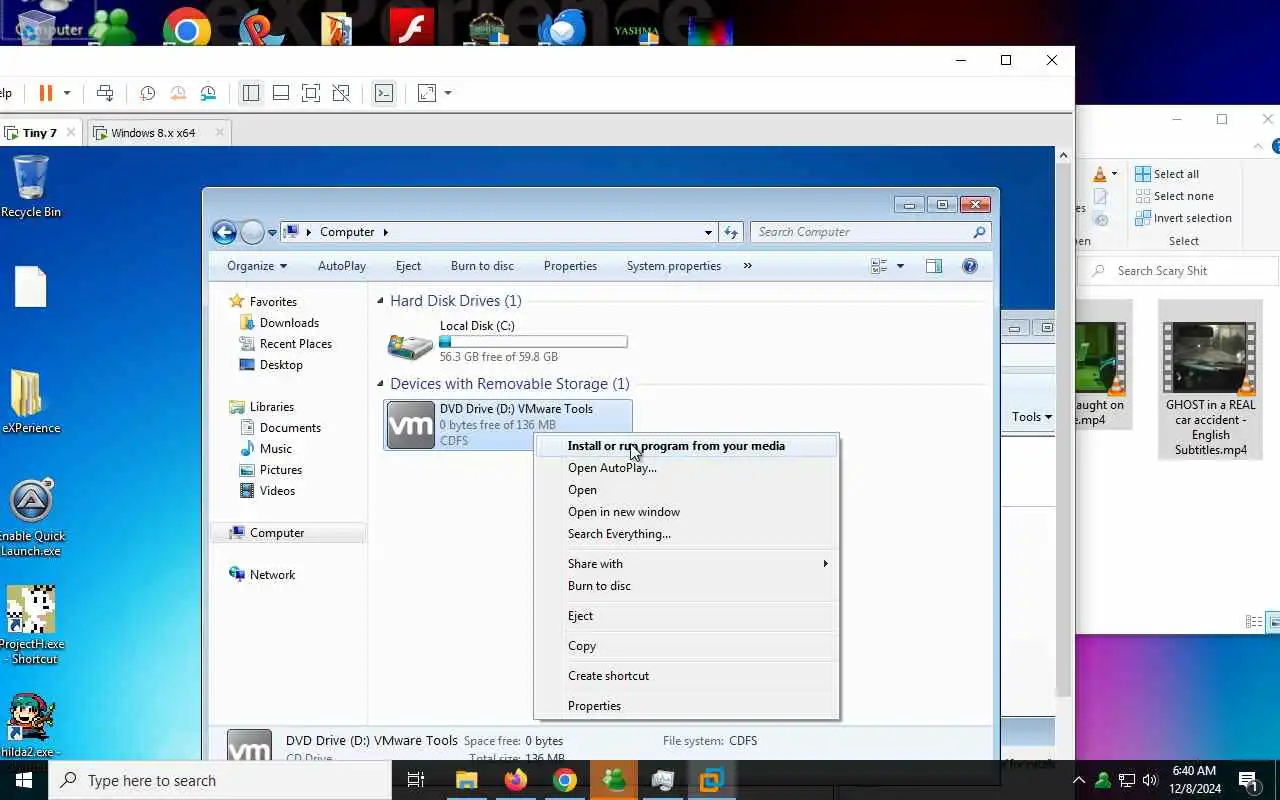Expand the Share with submenu
1280x800 pixels.
[x=687, y=564]
